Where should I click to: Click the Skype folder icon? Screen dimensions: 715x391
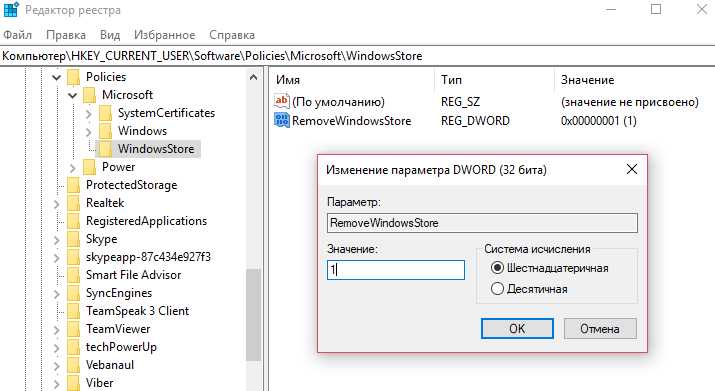(73, 239)
